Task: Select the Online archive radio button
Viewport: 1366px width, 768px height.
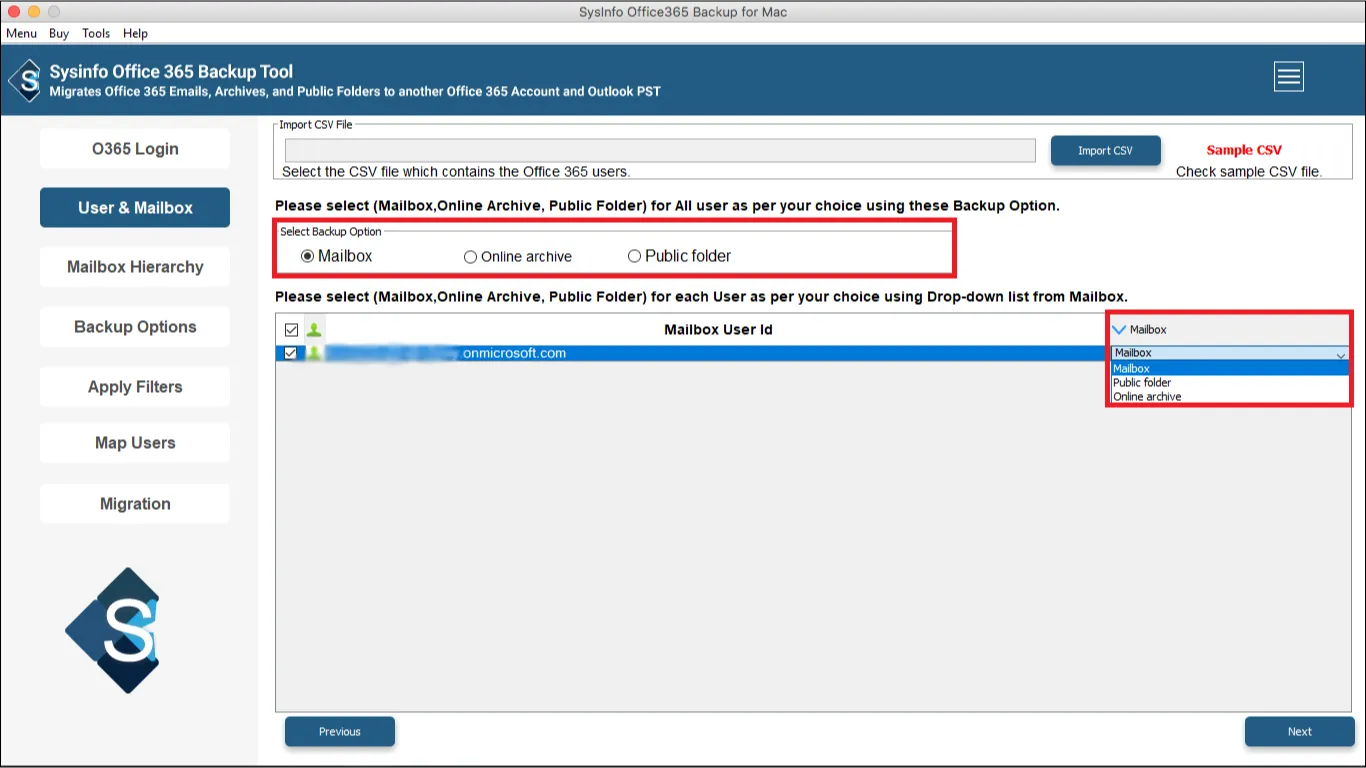Action: 470,257
